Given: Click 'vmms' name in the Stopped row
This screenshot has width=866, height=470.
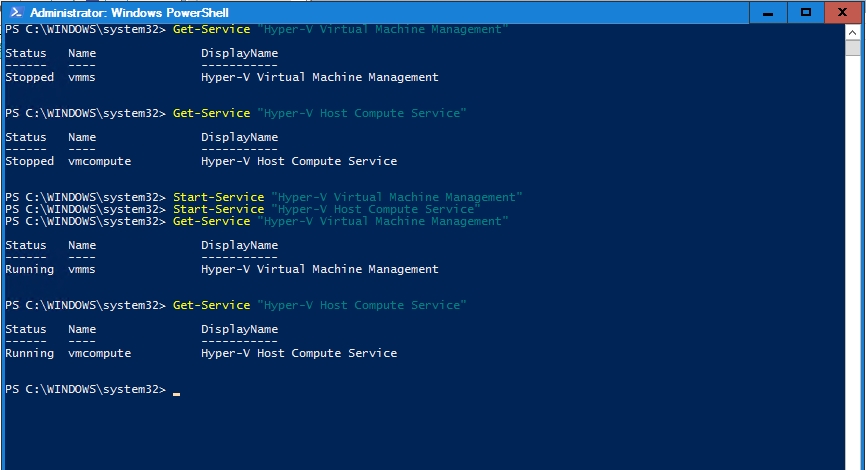Looking at the screenshot, I should click(82, 77).
